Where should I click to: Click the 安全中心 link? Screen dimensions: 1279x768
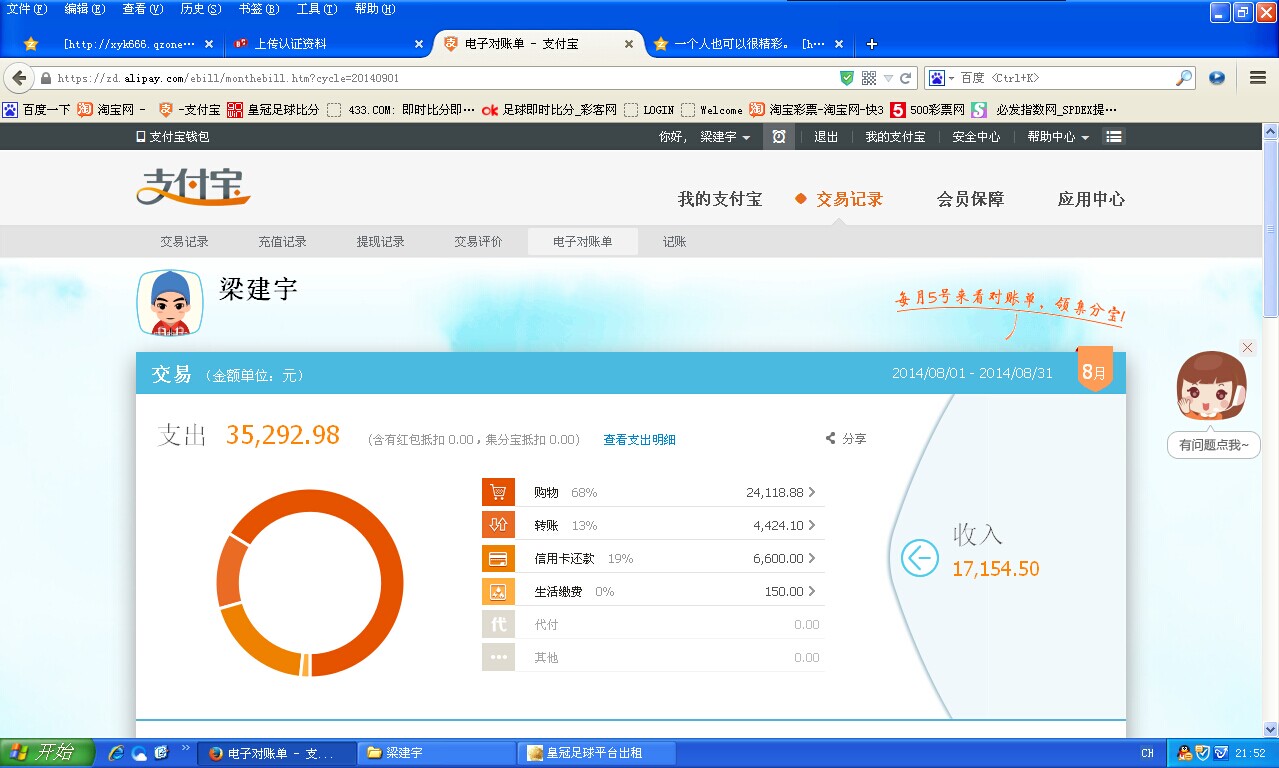[976, 137]
